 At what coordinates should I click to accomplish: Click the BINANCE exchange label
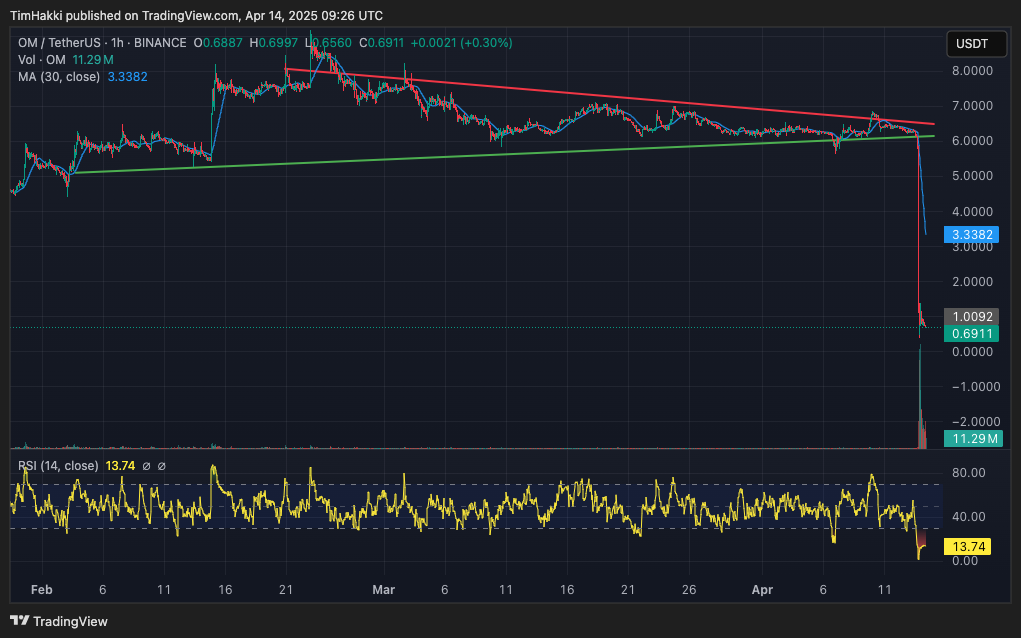(160, 43)
